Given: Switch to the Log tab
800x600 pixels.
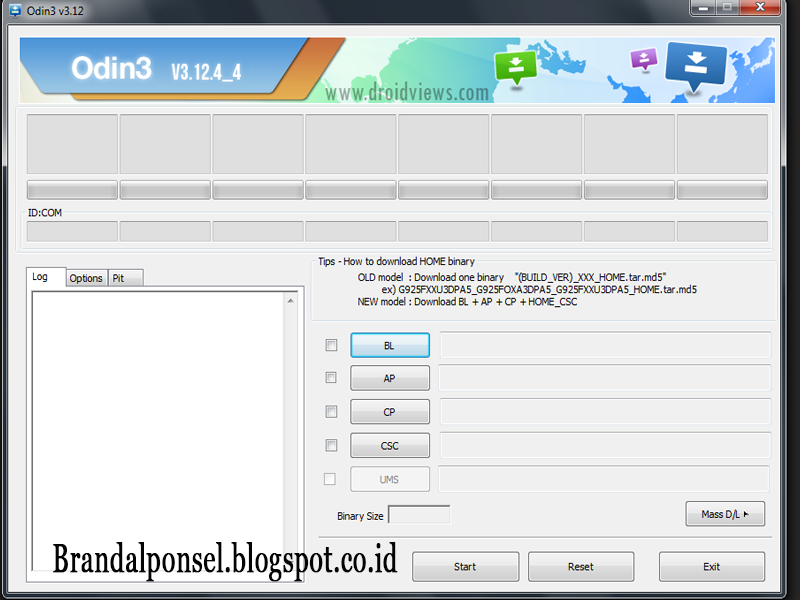Looking at the screenshot, I should pyautogui.click(x=46, y=277).
